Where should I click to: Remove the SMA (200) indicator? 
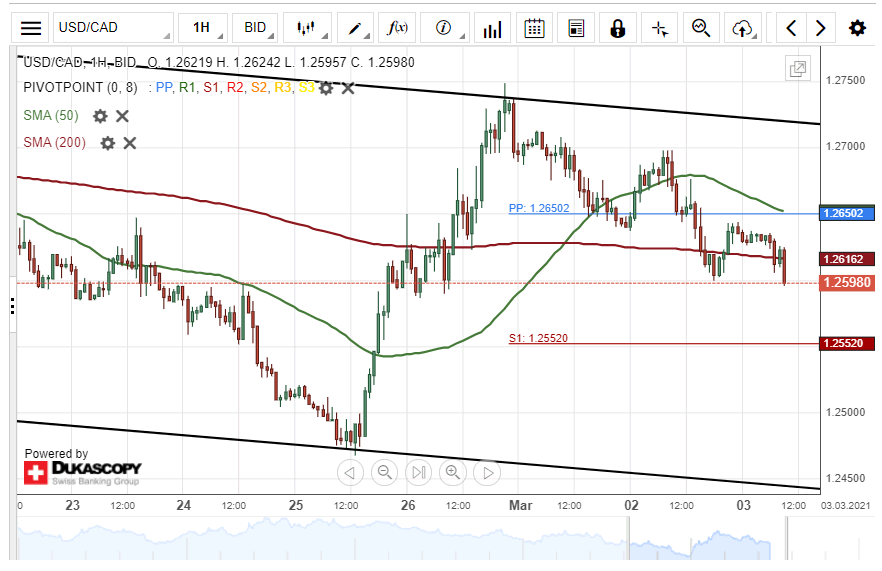(129, 143)
